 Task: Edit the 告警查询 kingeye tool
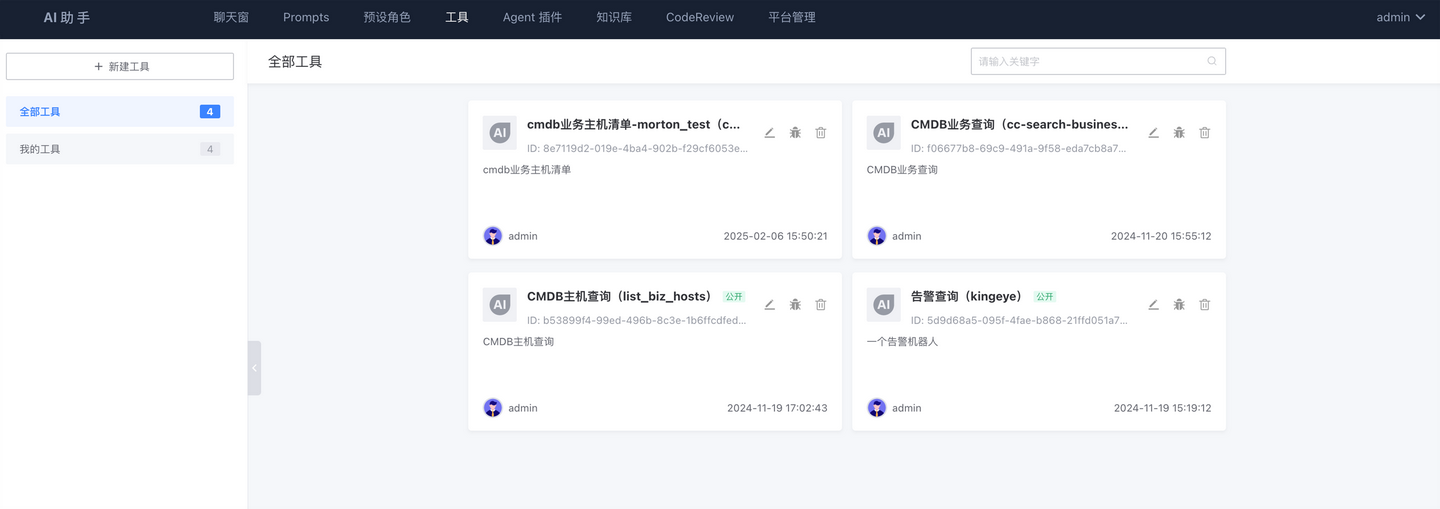click(x=1153, y=305)
